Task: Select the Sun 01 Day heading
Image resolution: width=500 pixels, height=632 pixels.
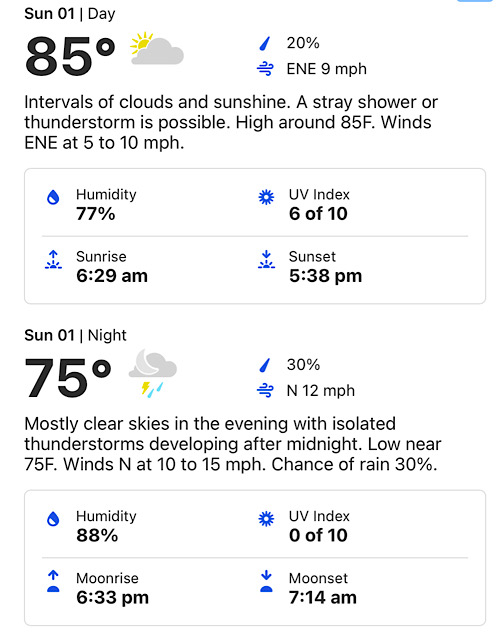Action: tap(70, 14)
